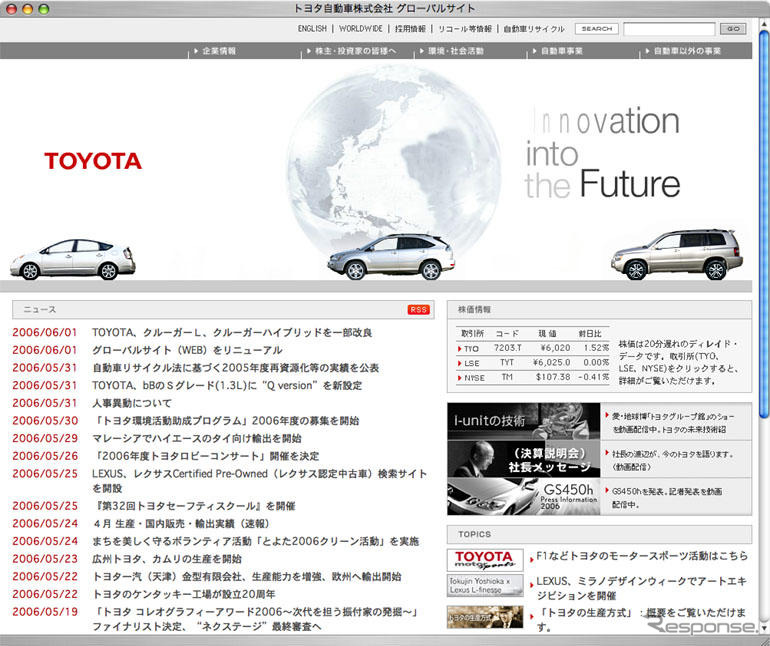Open the Toyota motorsports logo thumbnail
This screenshot has height=646, width=770.
(485, 561)
